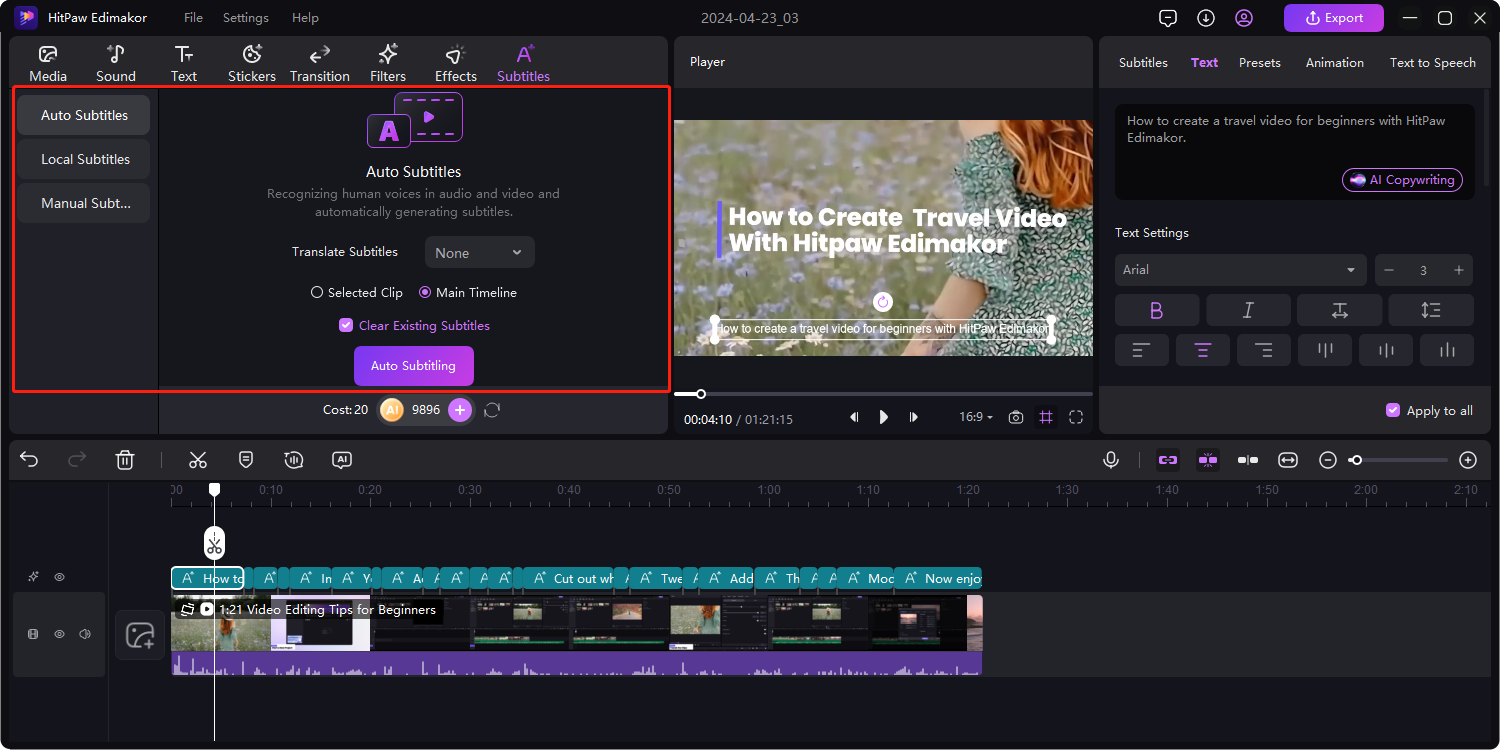Adjust the timeline zoom slider handle
The width and height of the screenshot is (1500, 750).
(x=1355, y=460)
